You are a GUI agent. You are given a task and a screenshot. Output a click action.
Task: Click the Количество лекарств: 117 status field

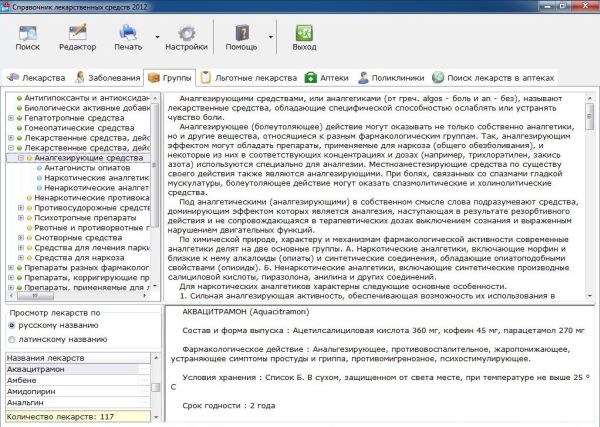click(78, 417)
